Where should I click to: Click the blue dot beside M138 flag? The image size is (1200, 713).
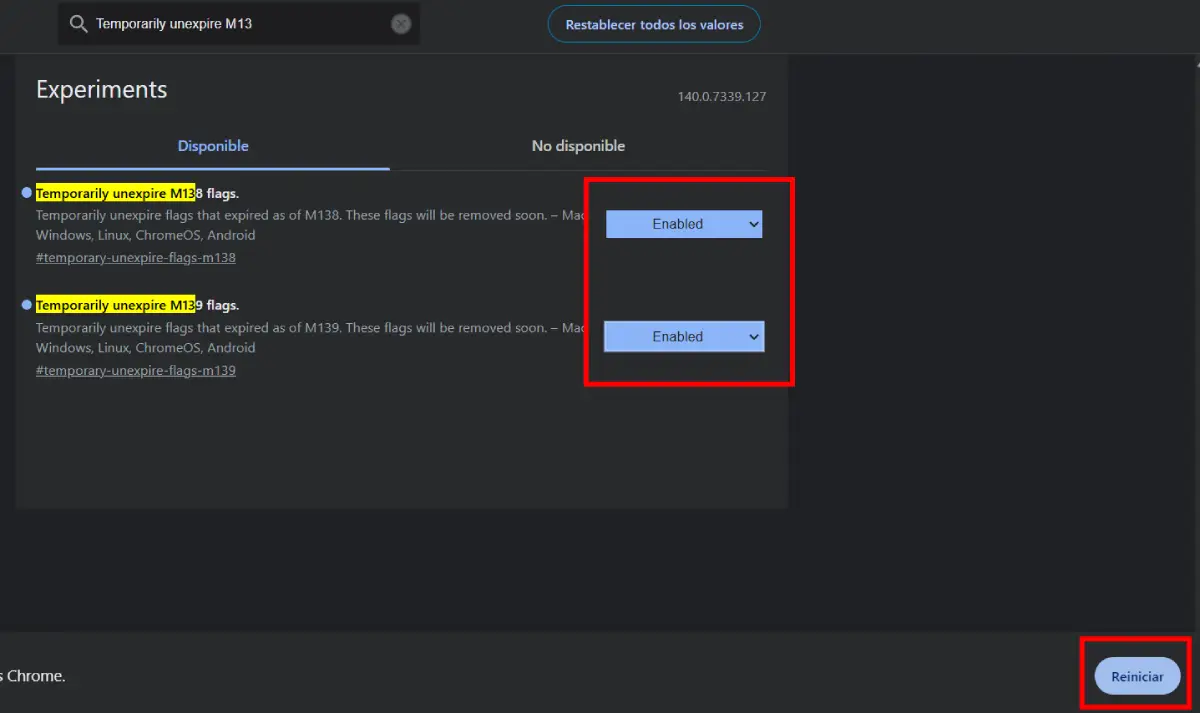click(x=27, y=193)
